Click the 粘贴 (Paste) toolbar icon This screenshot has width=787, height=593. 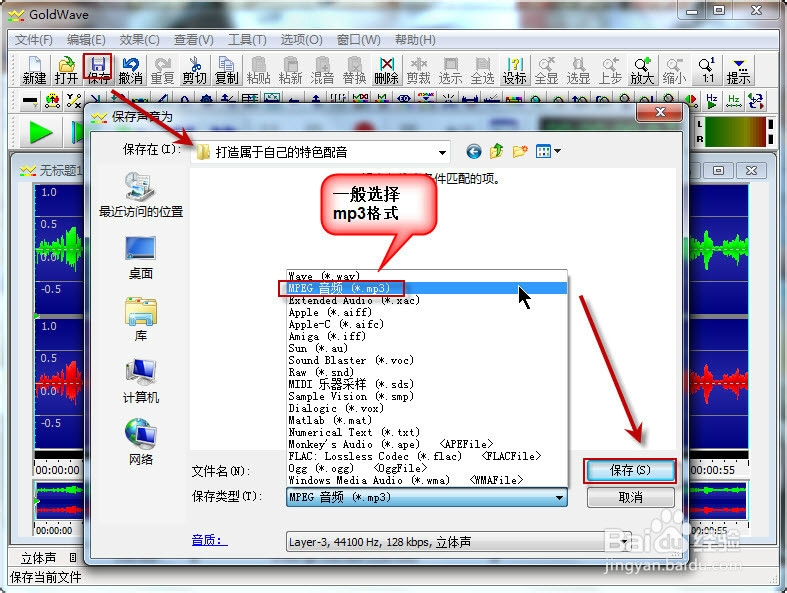click(x=258, y=70)
